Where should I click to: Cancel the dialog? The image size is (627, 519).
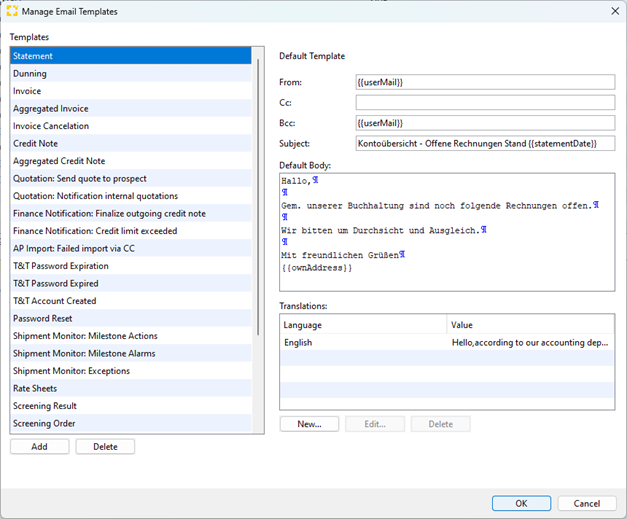(x=587, y=503)
